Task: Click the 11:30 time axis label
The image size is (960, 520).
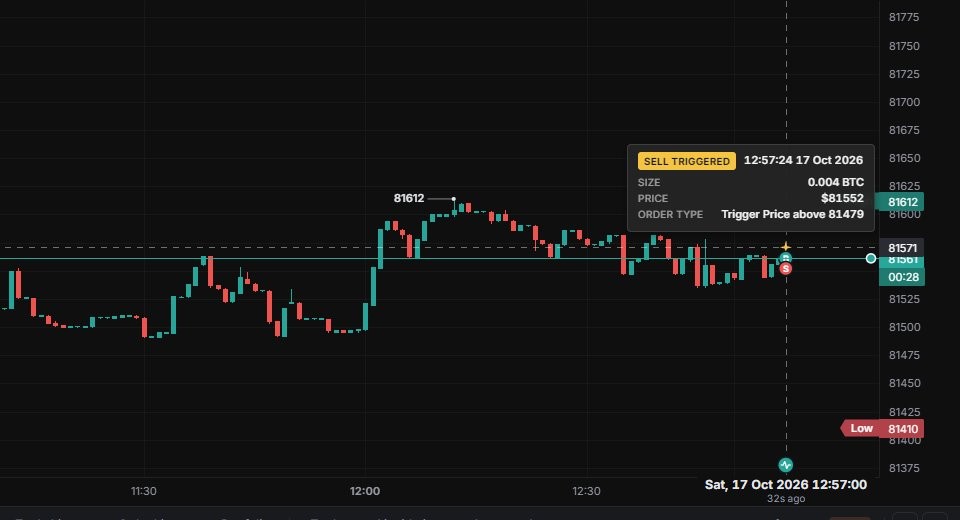Action: click(144, 491)
